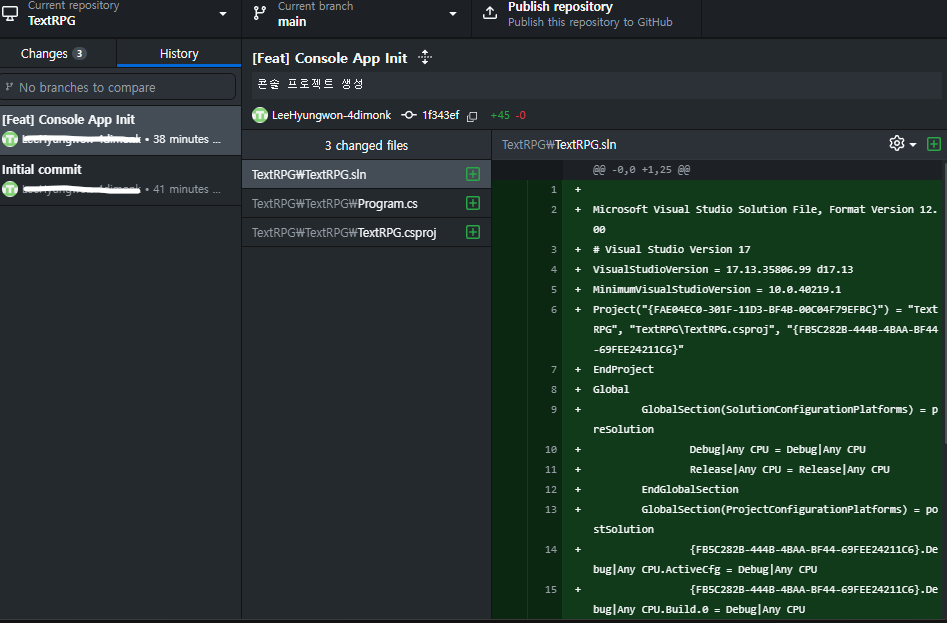This screenshot has width=947, height=623.
Task: Switch to the Changes tab
Action: [58, 54]
